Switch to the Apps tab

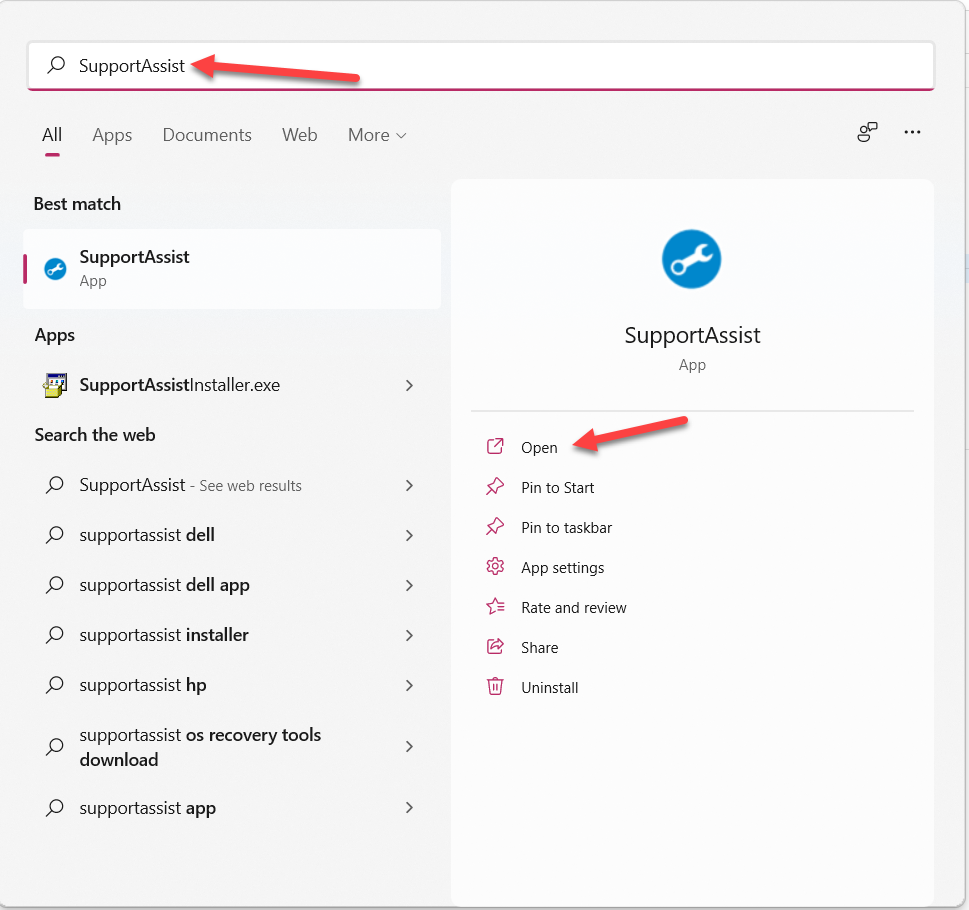pos(112,135)
